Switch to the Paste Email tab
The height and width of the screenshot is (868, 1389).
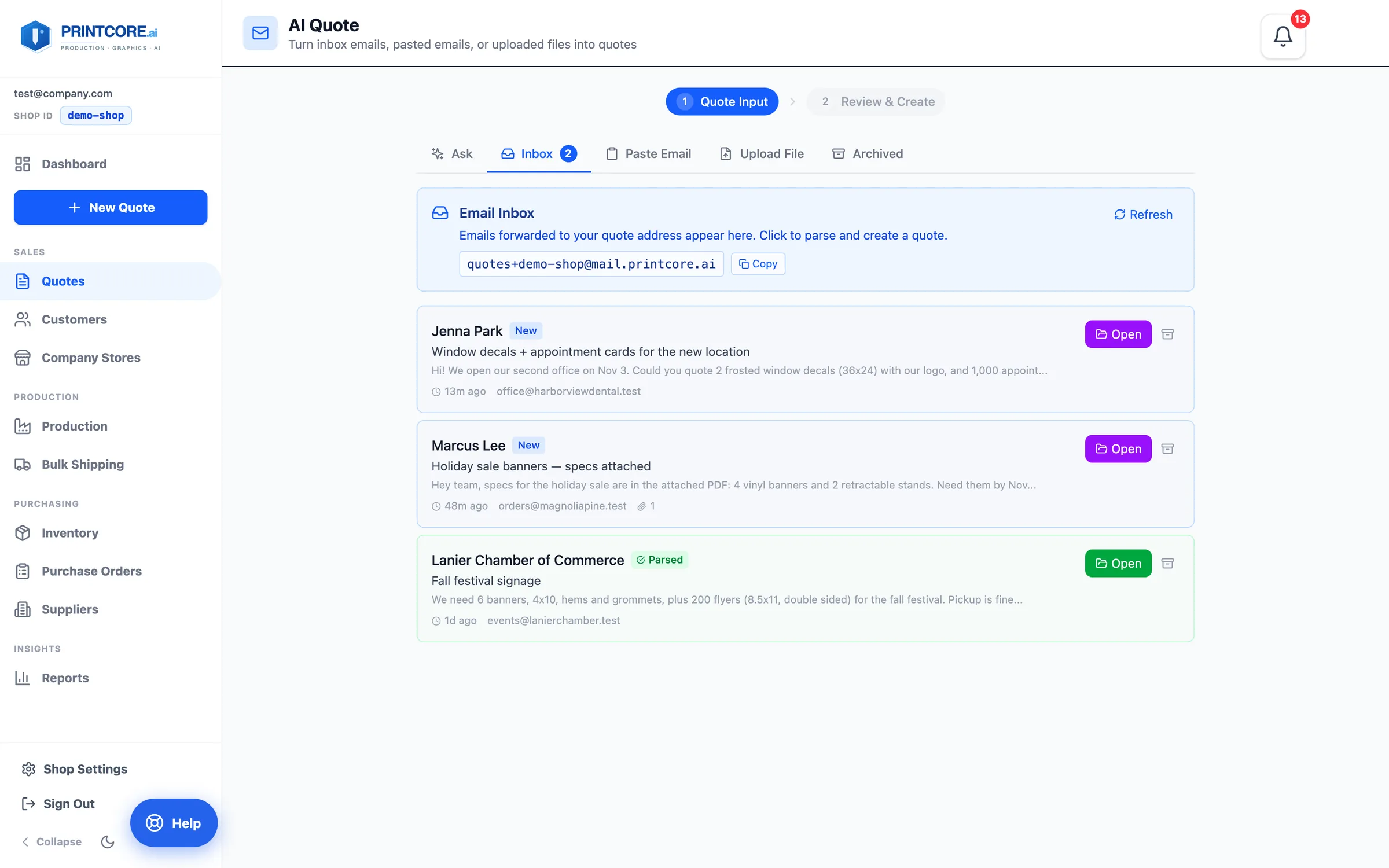648,153
